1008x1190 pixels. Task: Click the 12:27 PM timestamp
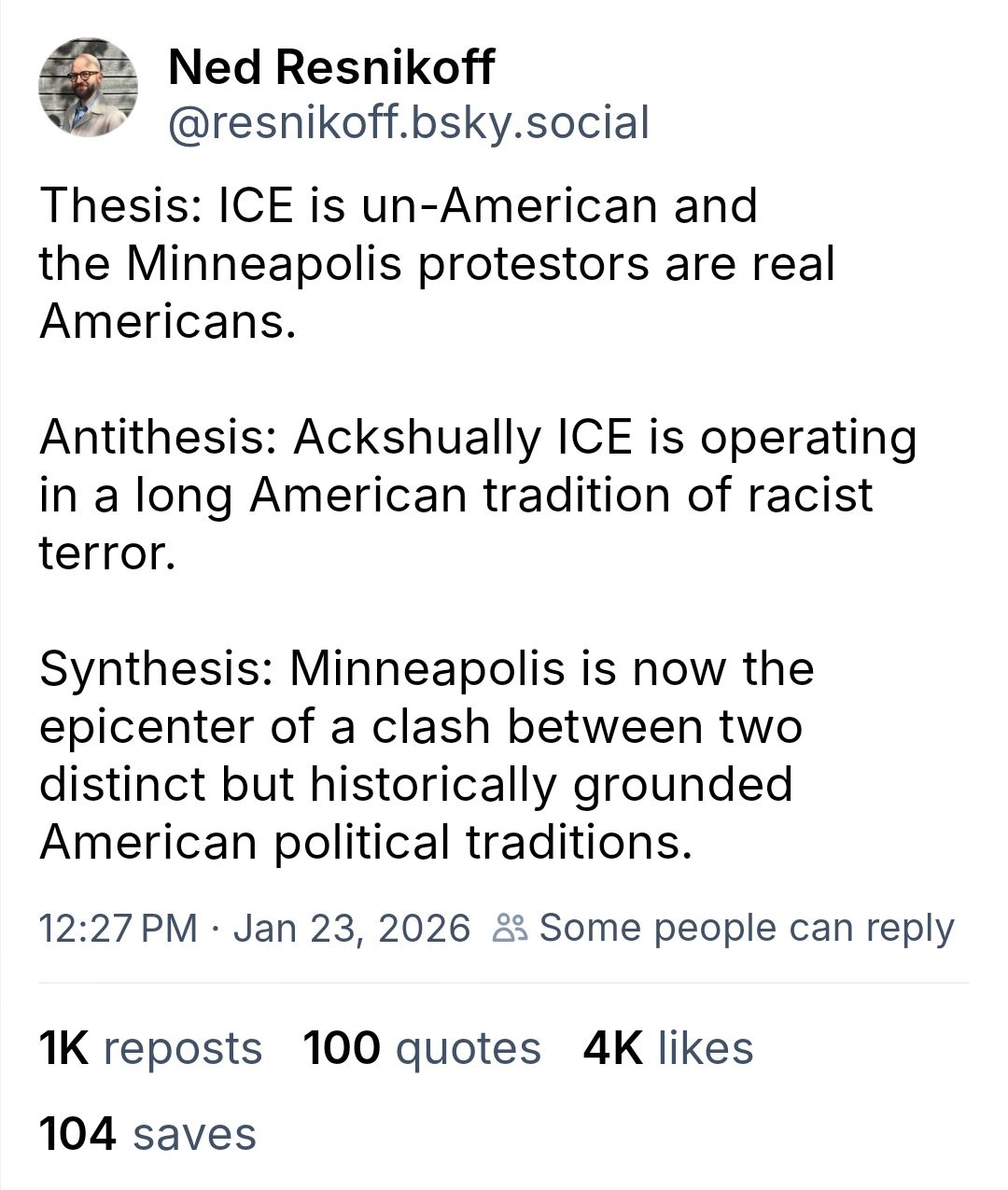[118, 928]
